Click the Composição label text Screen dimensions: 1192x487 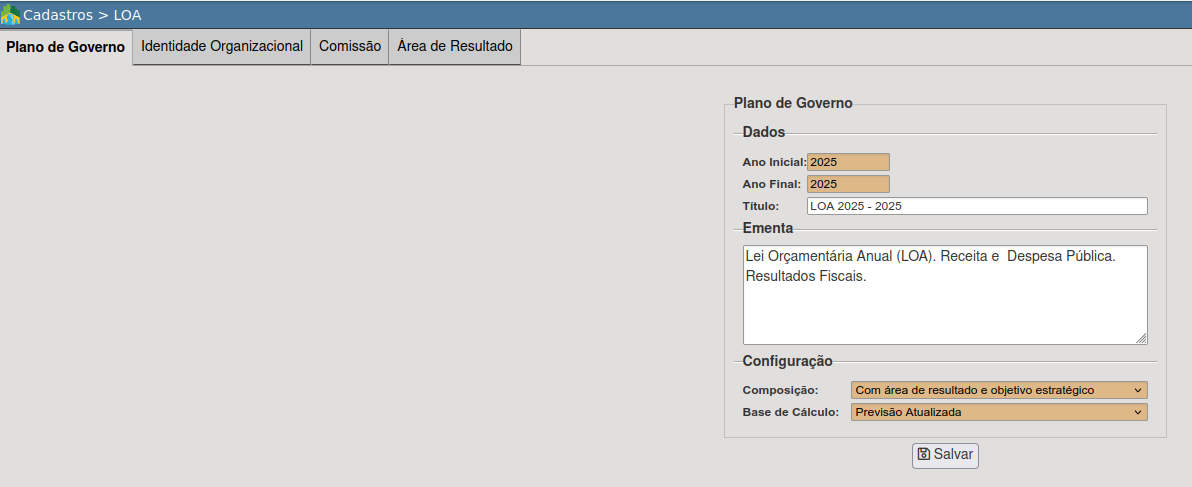[x=780, y=390]
